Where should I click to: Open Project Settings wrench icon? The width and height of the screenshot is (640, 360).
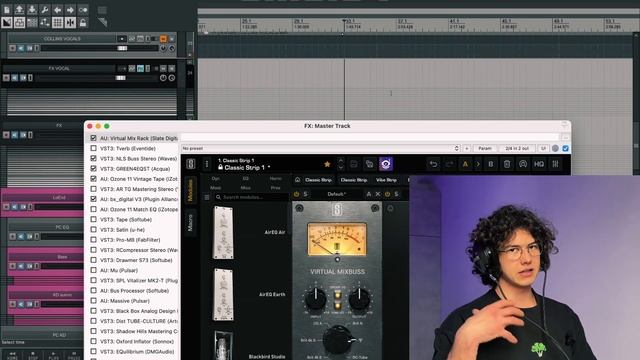pos(45,9)
